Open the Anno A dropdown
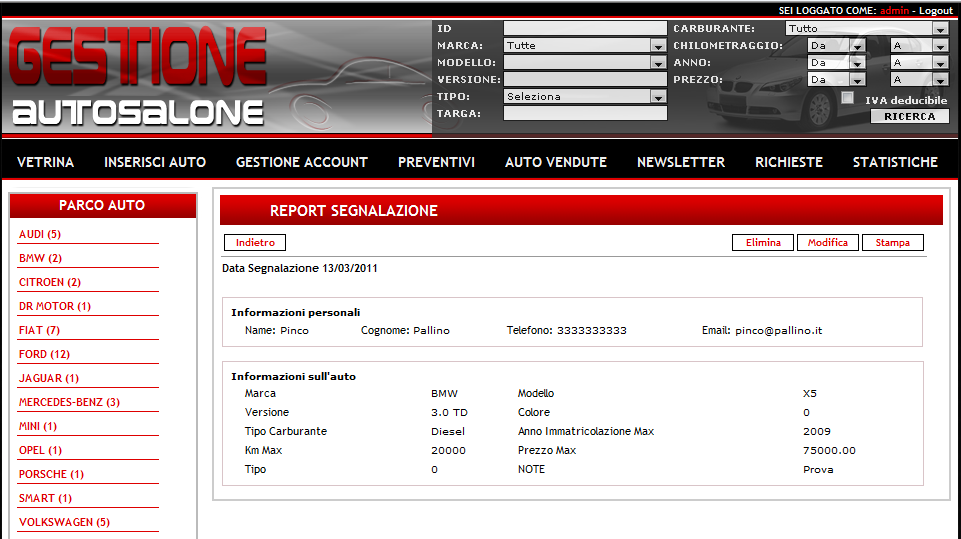Image resolution: width=961 pixels, height=539 pixels. tap(919, 63)
